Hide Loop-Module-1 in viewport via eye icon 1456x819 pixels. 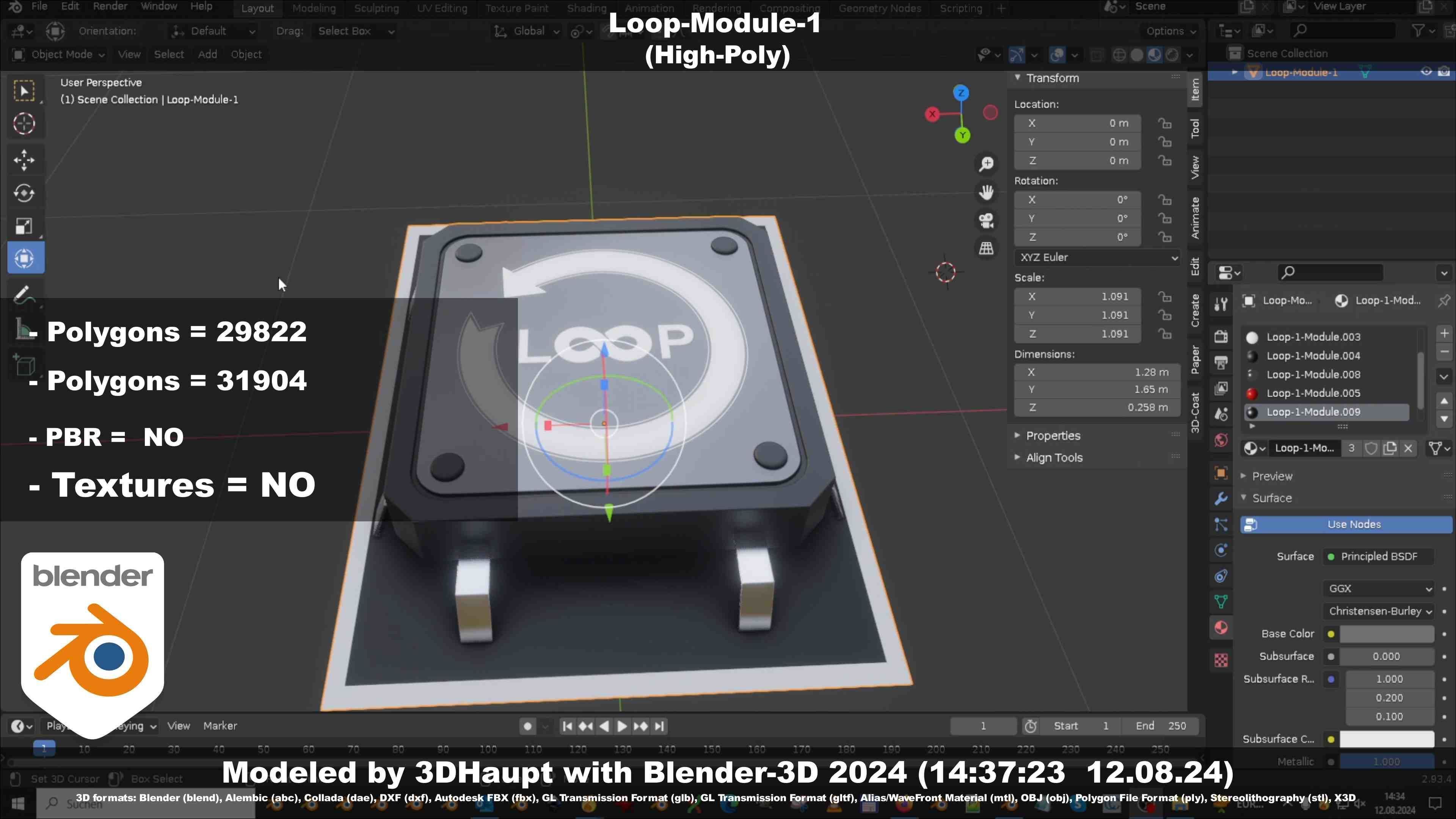1426,72
